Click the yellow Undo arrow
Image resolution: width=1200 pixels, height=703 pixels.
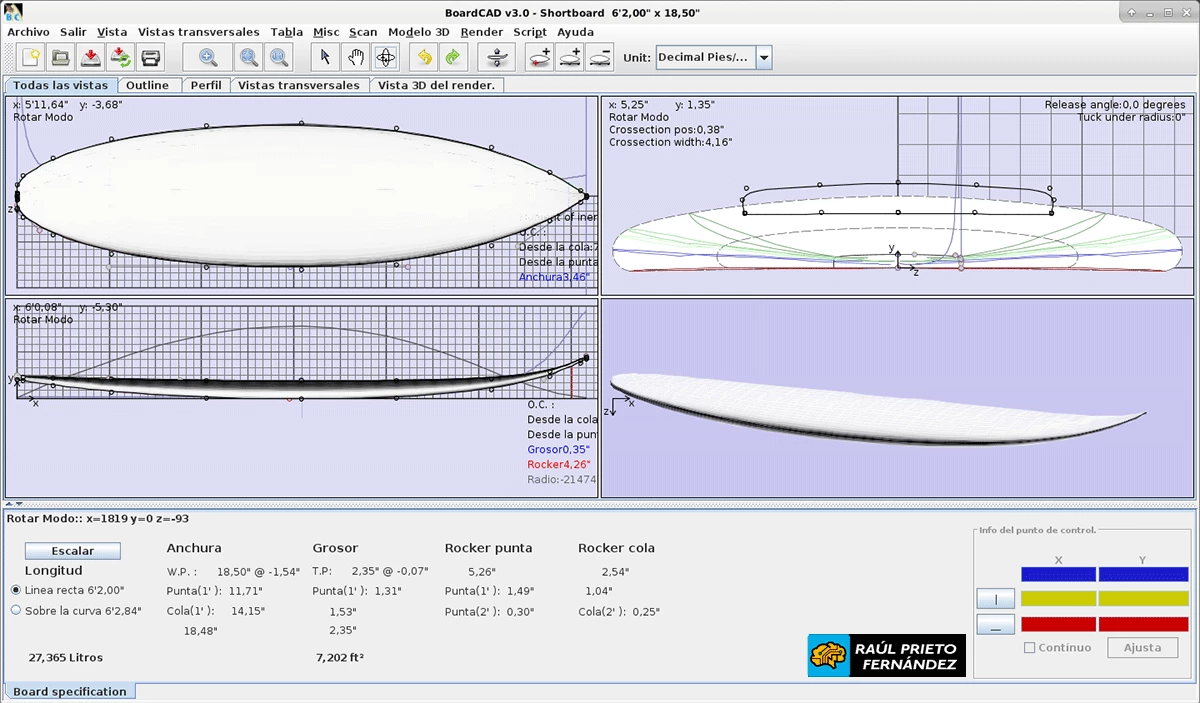423,57
